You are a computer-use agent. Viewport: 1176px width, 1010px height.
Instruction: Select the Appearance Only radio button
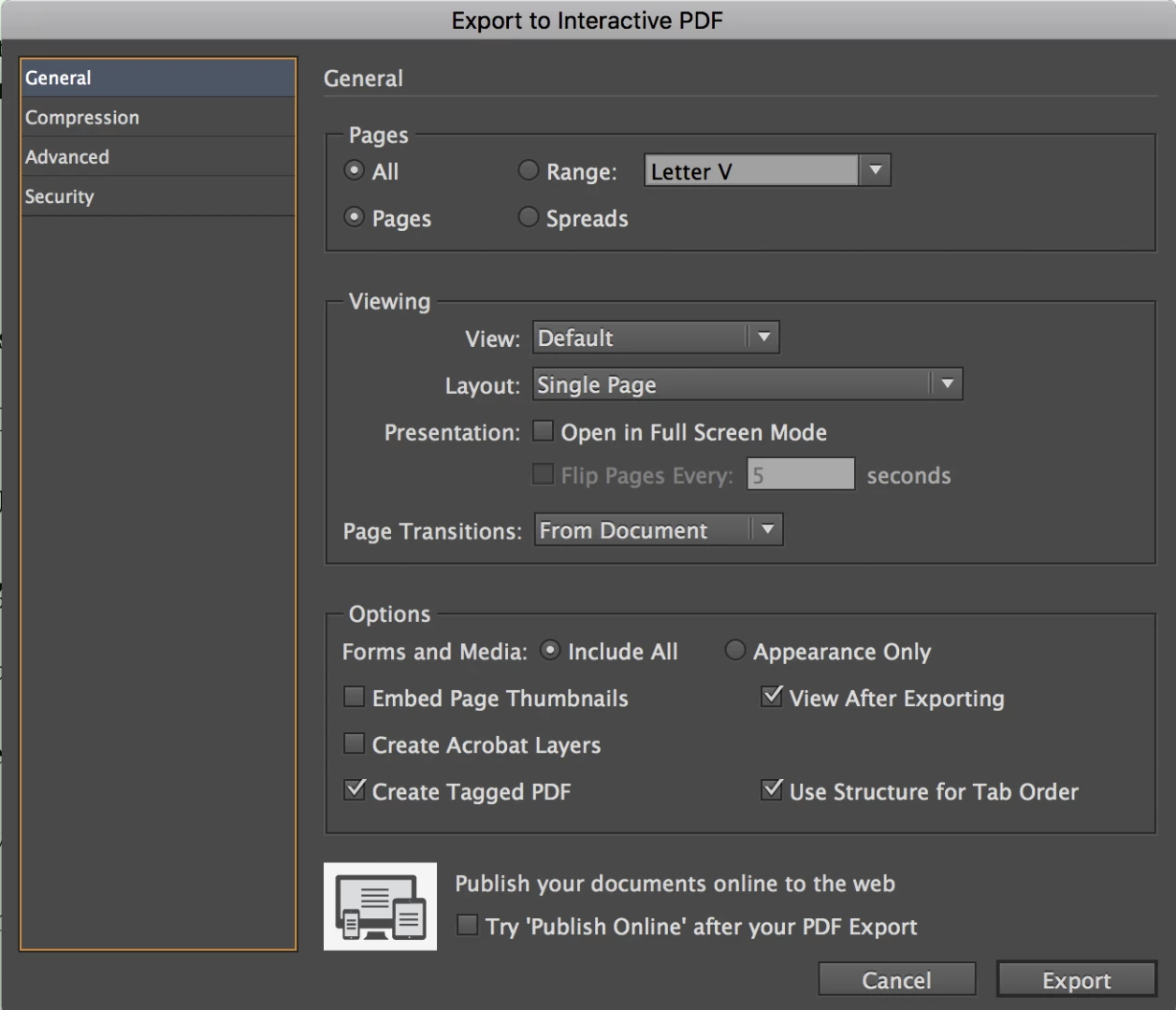(x=735, y=650)
